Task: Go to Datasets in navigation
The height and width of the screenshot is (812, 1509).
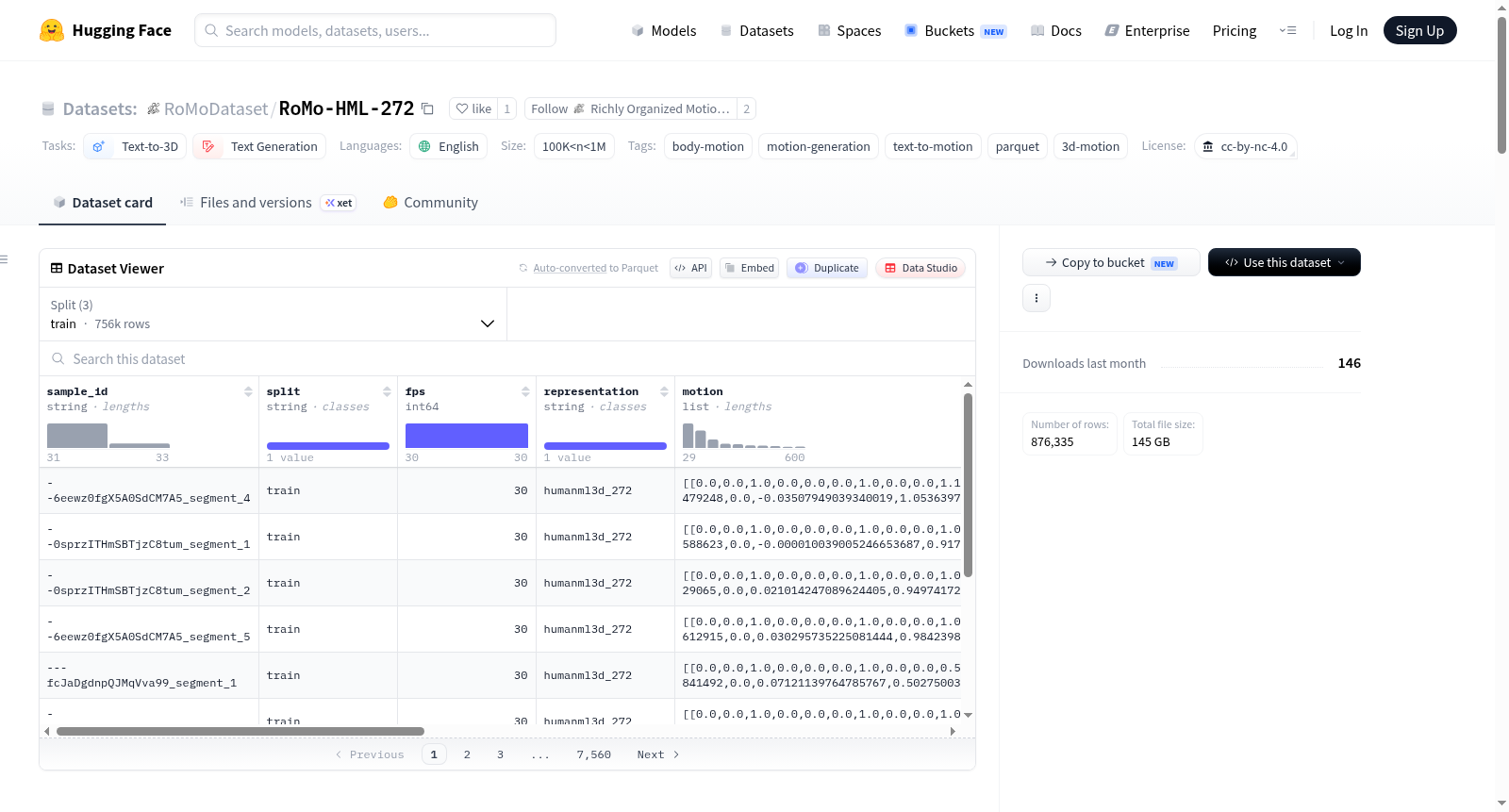Action: pos(756,30)
